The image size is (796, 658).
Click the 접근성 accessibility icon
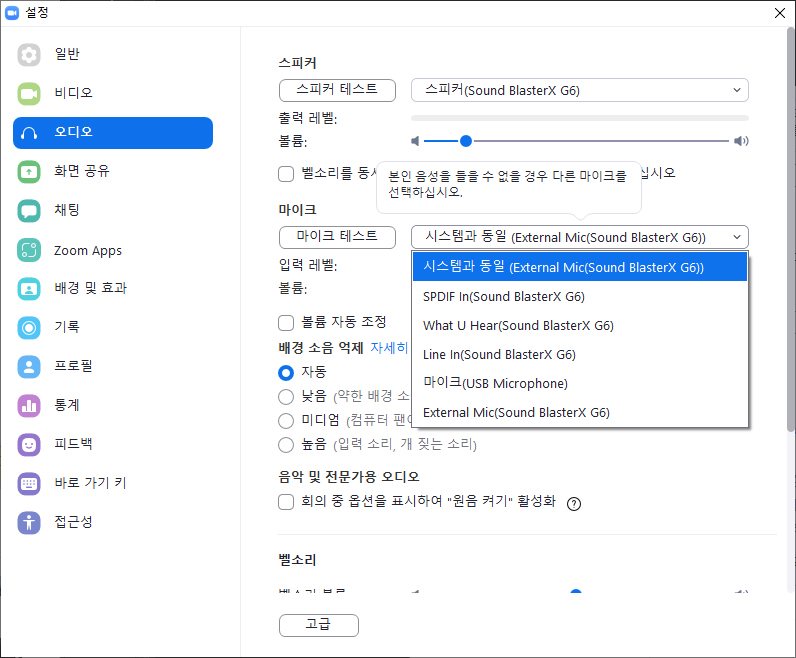[29, 522]
